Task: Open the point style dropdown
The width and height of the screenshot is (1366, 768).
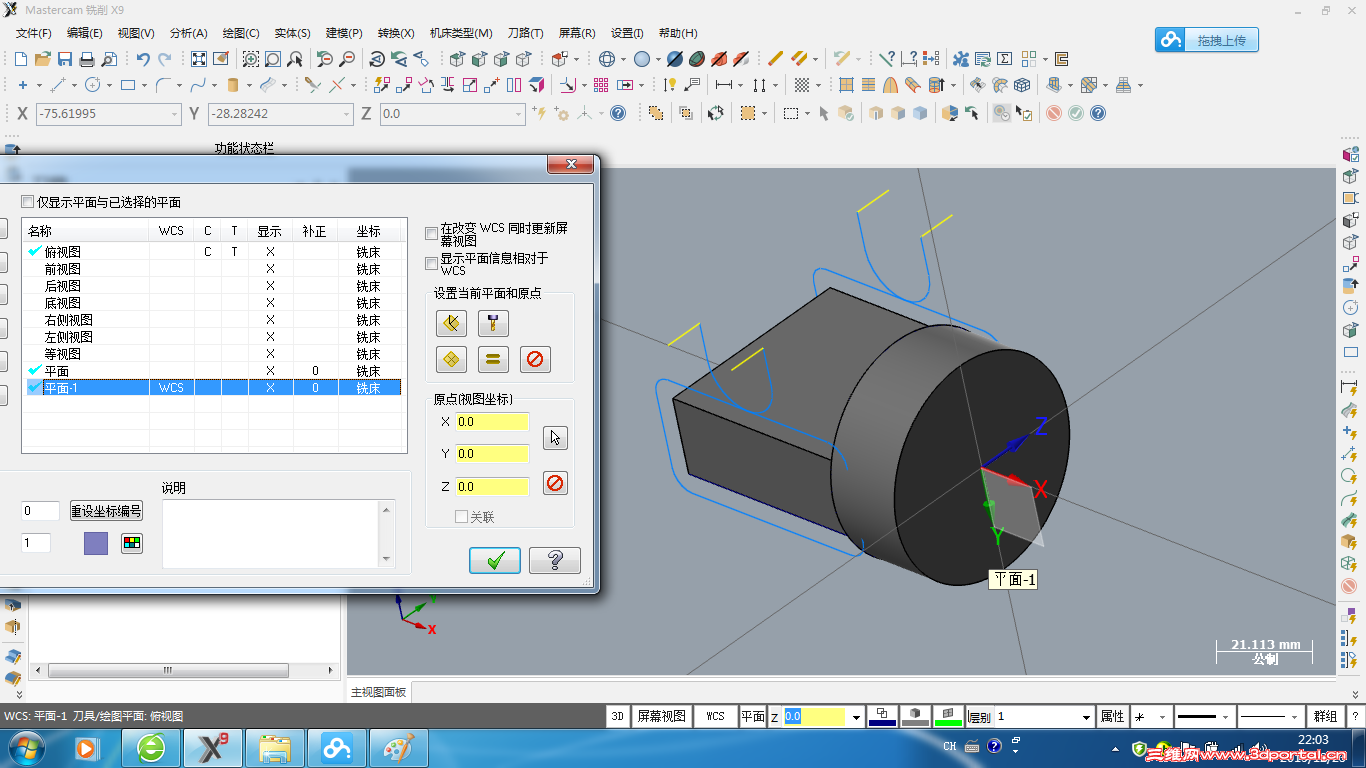Action: point(1164,717)
